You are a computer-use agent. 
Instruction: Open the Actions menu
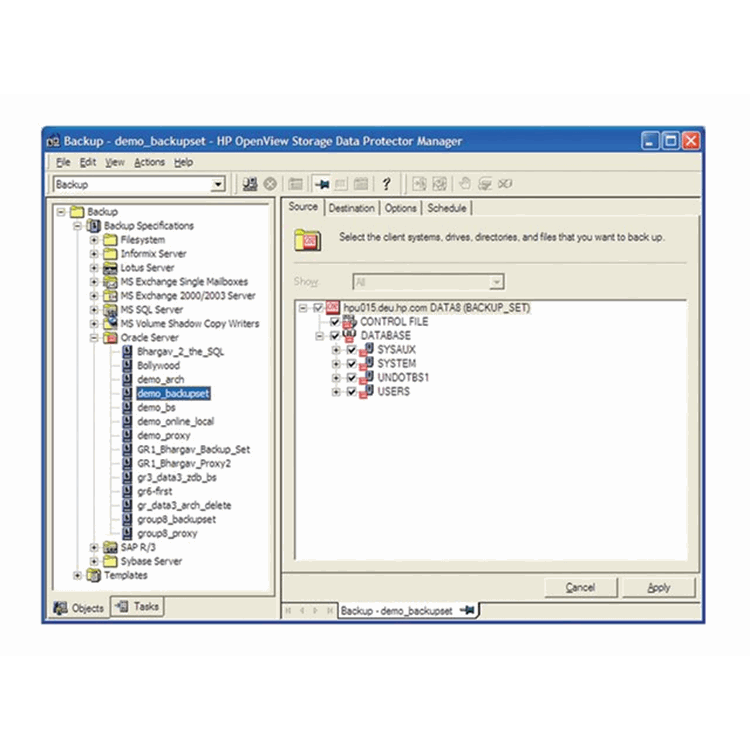(149, 162)
